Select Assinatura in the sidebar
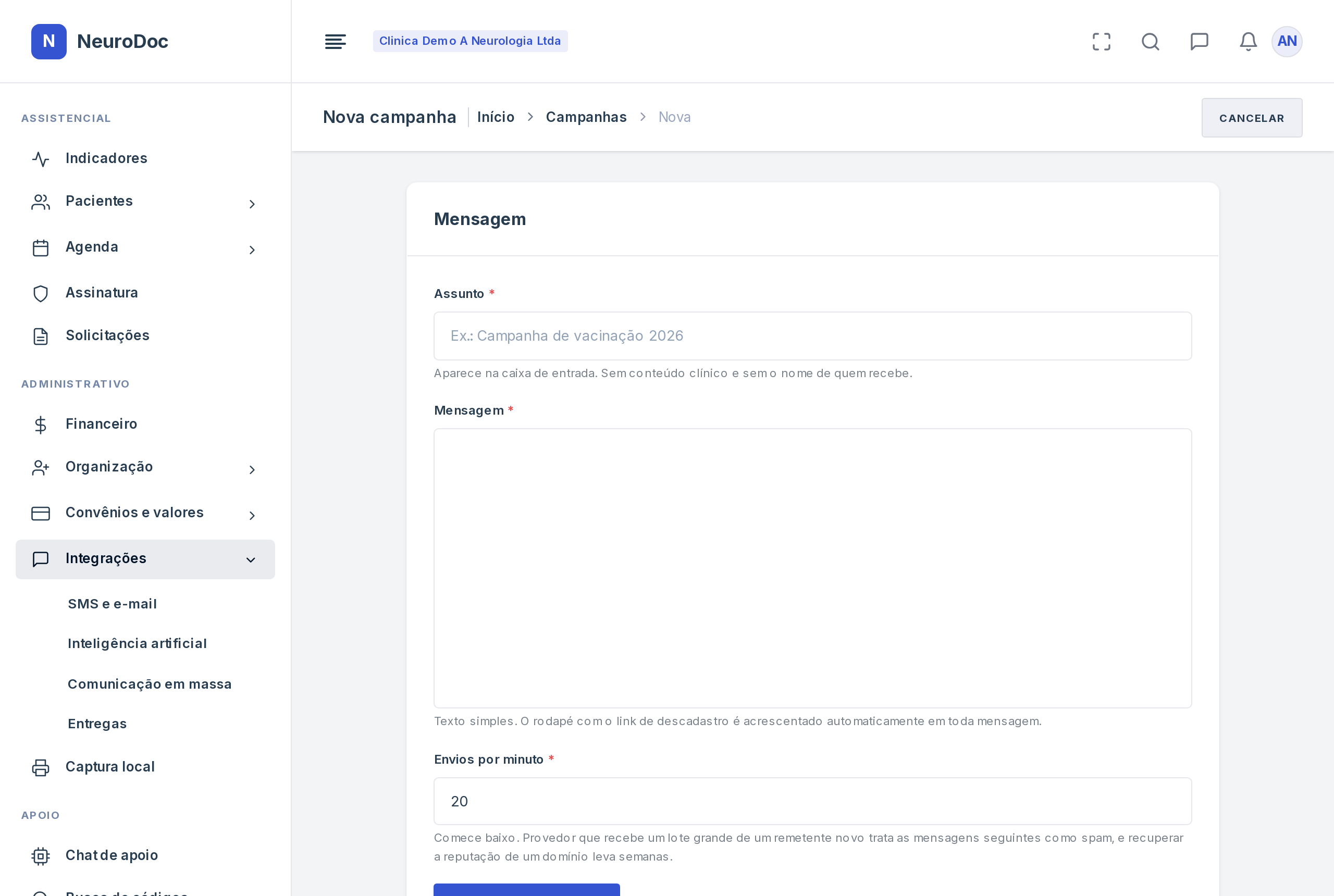This screenshot has width=1334, height=896. (x=145, y=293)
